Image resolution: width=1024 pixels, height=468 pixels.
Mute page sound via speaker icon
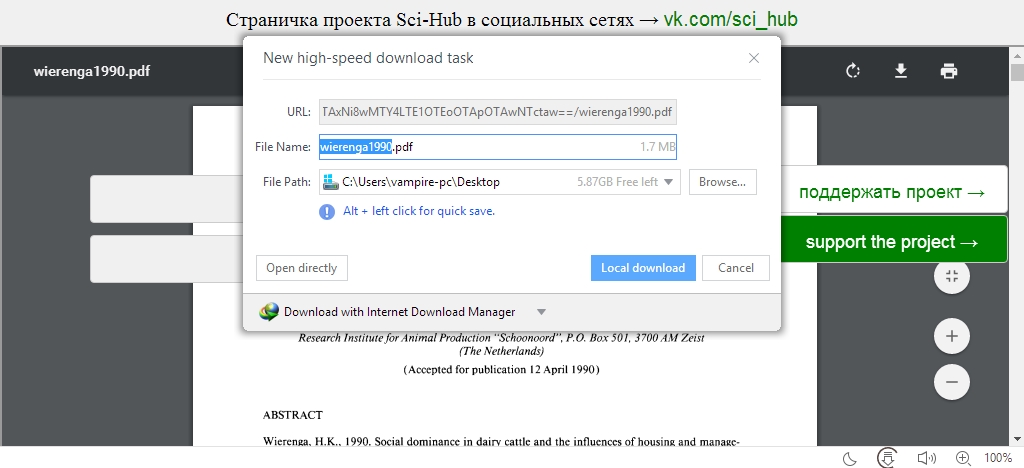point(926,458)
